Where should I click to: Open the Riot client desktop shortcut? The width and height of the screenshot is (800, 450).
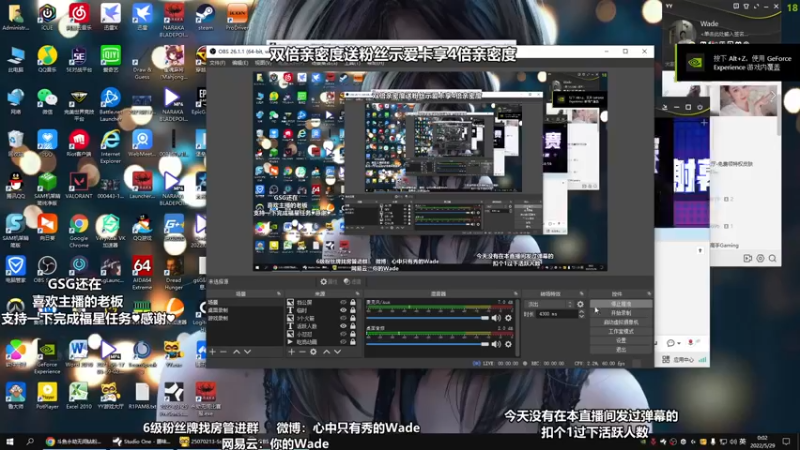[x=79, y=143]
